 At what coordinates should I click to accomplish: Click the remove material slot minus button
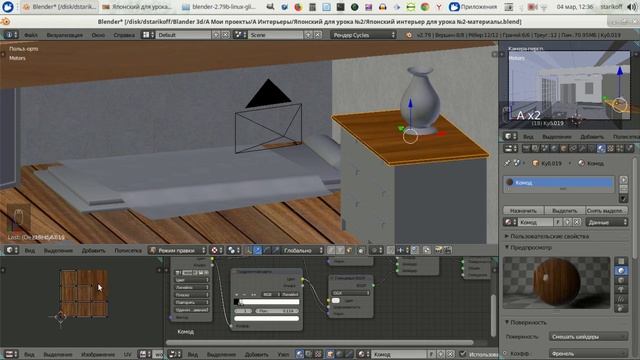point(623,188)
